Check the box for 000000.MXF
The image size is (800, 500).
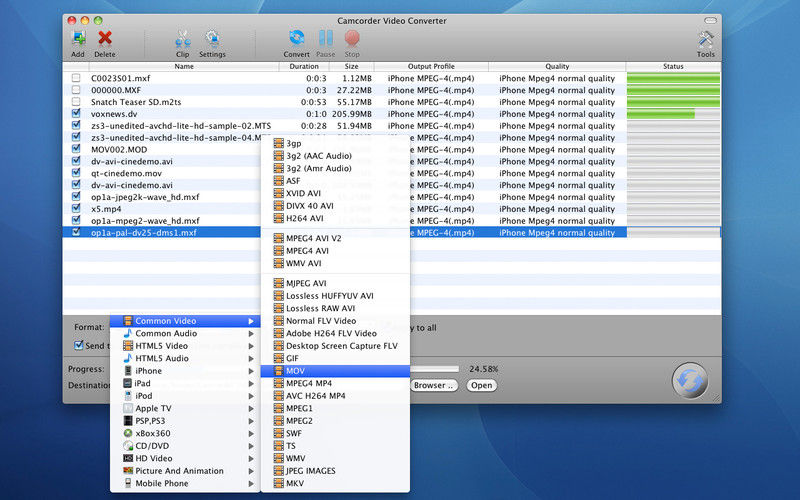(x=76, y=90)
